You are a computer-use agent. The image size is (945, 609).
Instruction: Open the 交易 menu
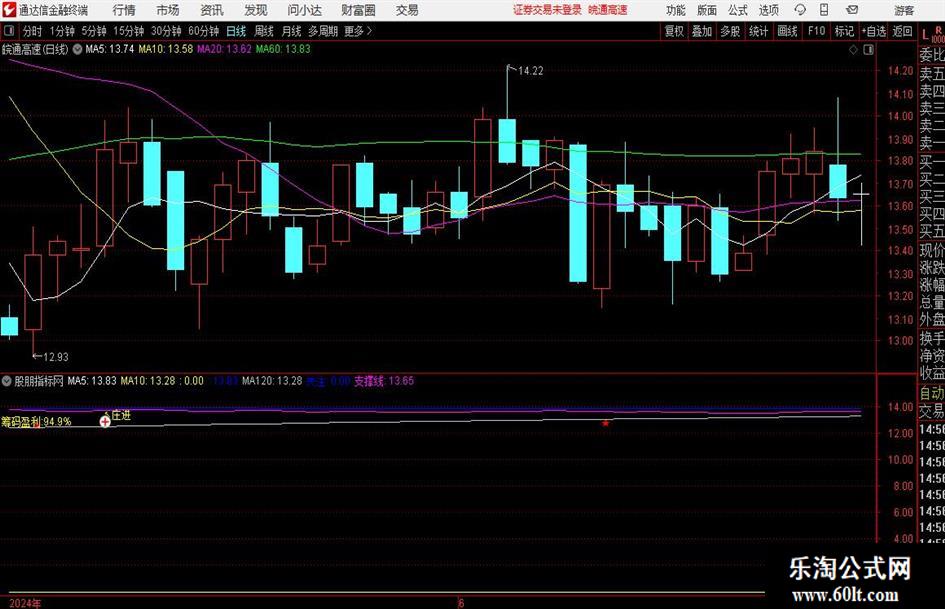click(x=407, y=10)
